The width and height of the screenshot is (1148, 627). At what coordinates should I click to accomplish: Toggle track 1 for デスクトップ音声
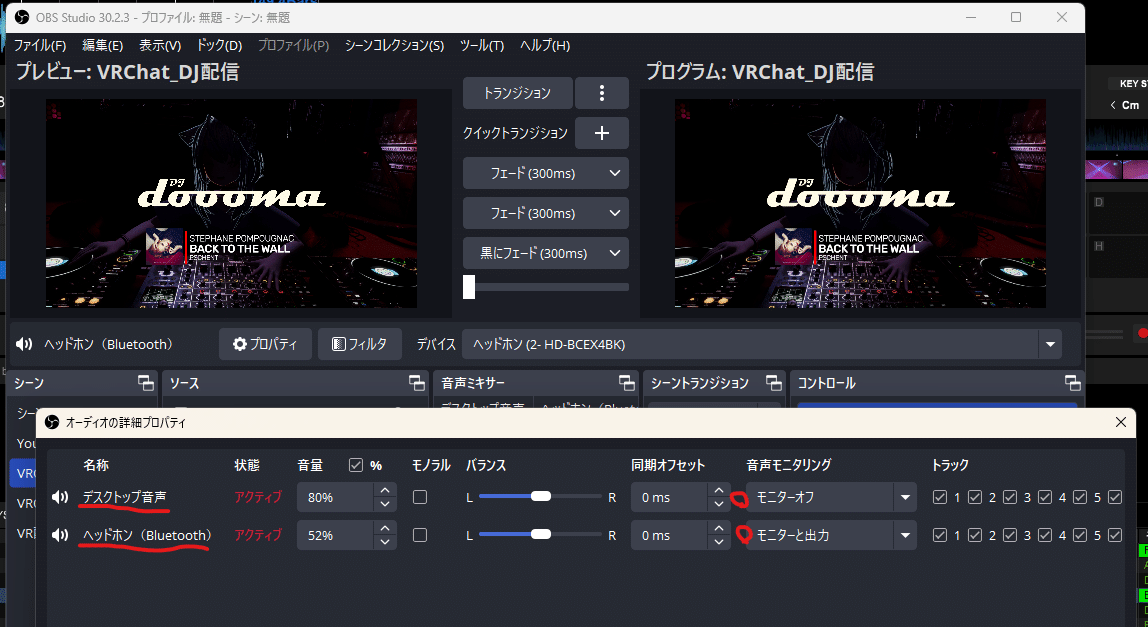tap(940, 497)
